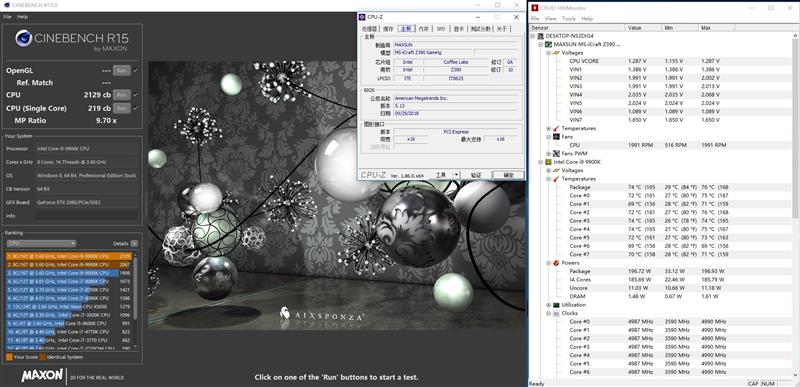
Task: Click the CPU-Z title bar icon
Action: pos(363,17)
